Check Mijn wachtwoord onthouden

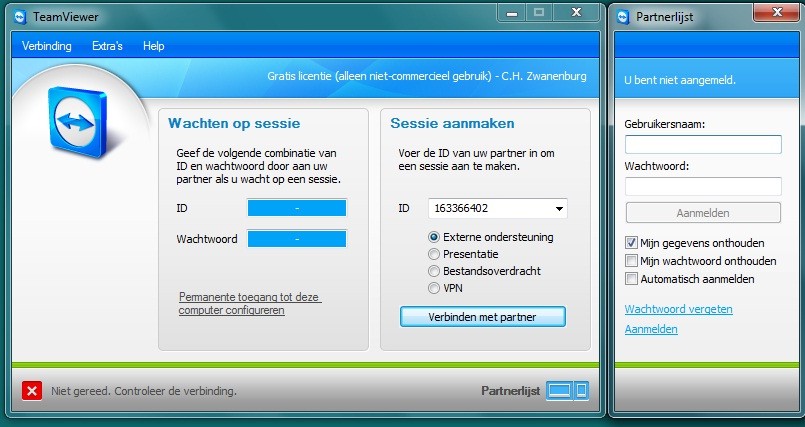[x=631, y=261]
